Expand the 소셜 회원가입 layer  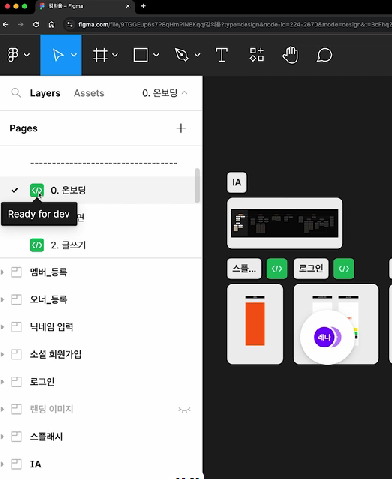3,354
